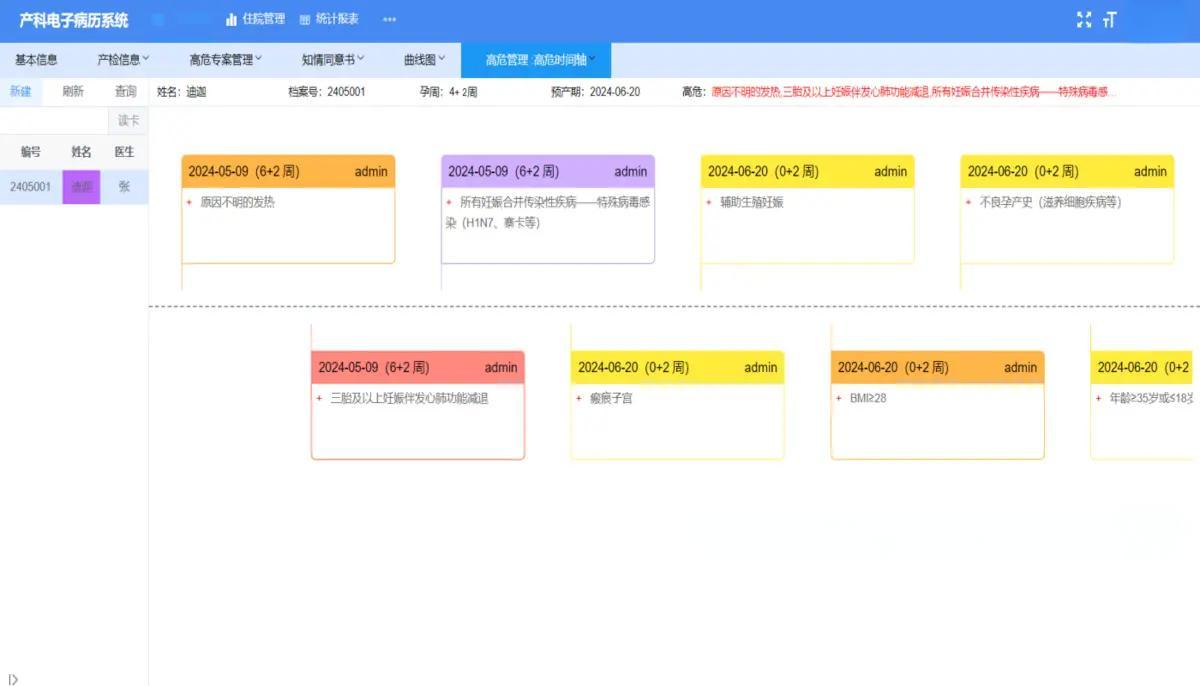Expand the 高危专案管理 dropdown menu
This screenshot has height=686, width=1200.
click(226, 60)
